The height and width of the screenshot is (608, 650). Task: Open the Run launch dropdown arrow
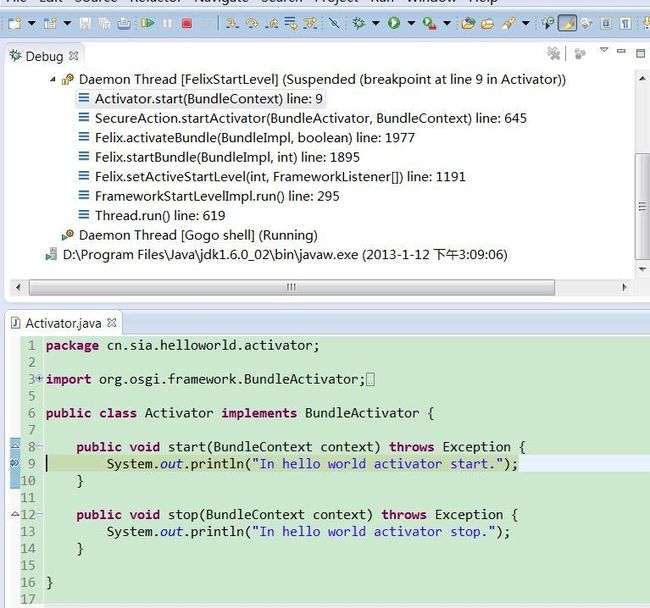[411, 23]
